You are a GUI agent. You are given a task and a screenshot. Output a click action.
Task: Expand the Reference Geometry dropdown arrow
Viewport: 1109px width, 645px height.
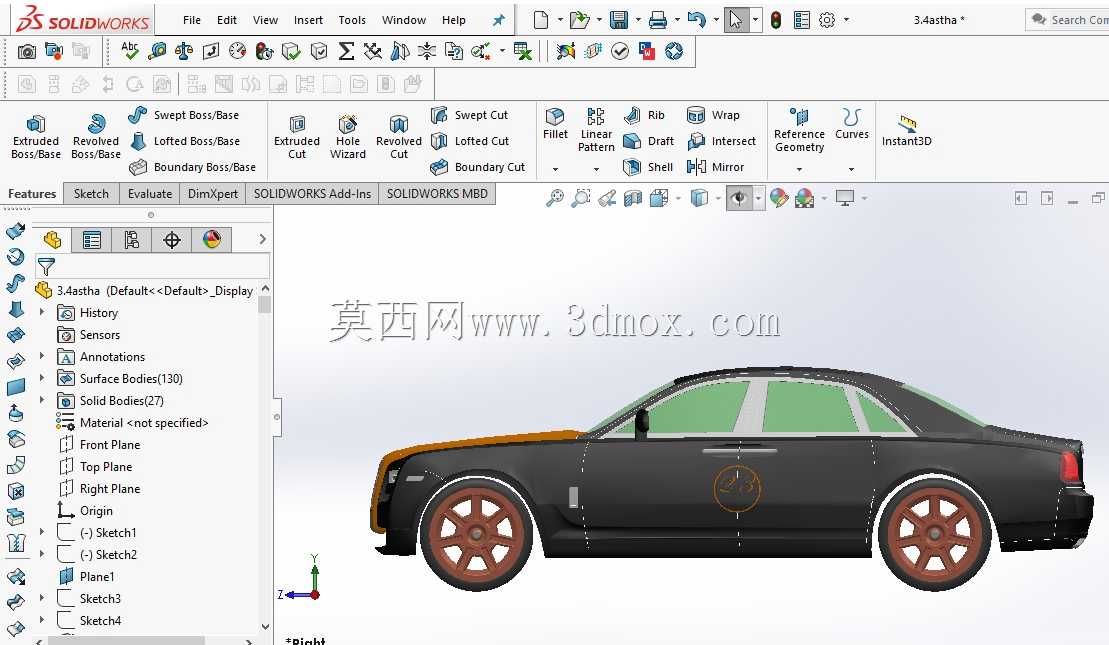(799, 169)
